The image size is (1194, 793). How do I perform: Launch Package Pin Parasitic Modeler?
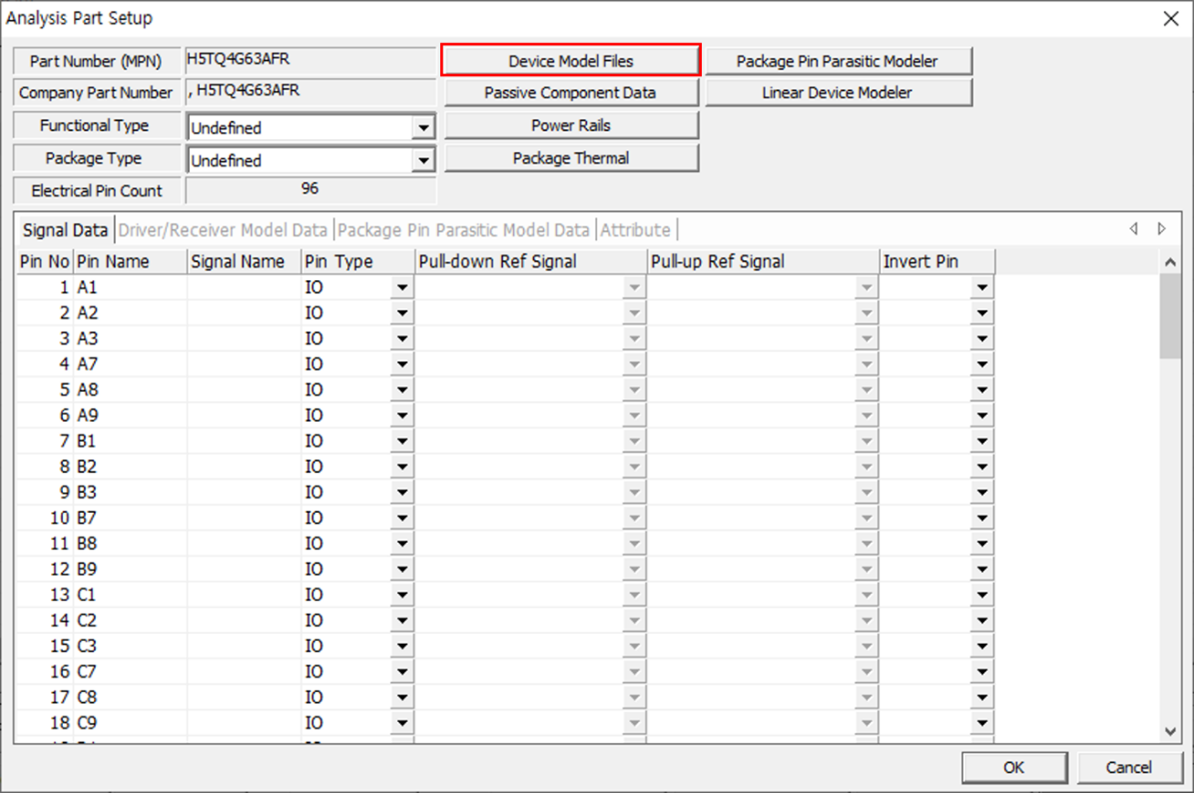tap(837, 61)
